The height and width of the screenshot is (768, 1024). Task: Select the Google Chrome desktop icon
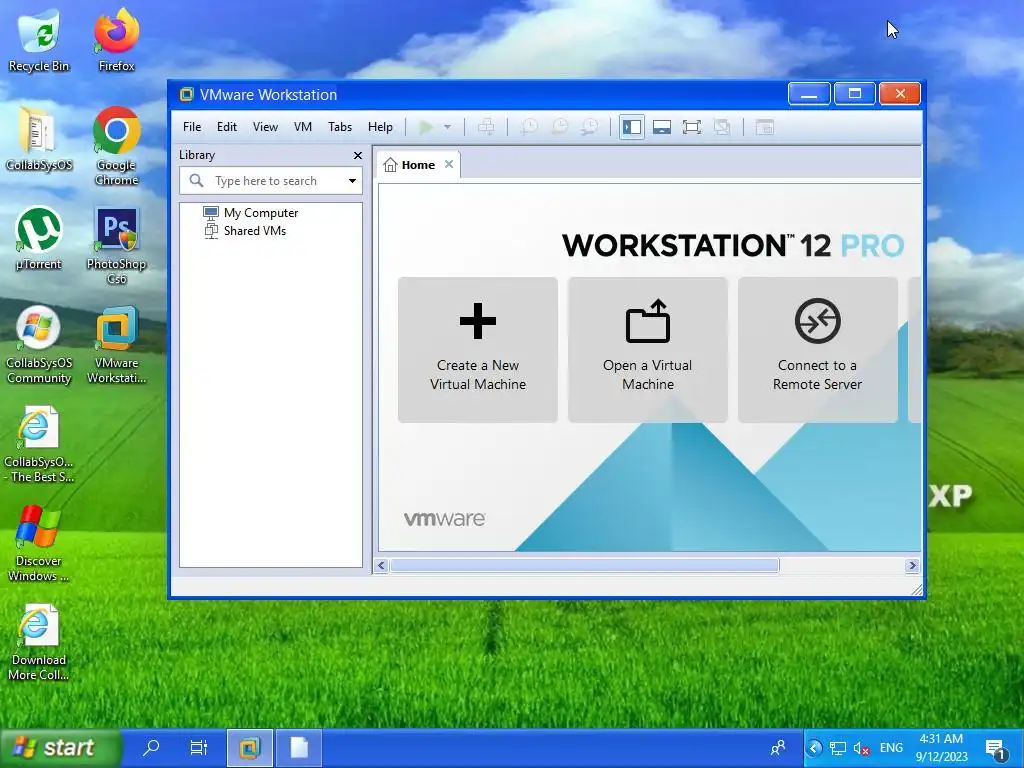point(116,146)
